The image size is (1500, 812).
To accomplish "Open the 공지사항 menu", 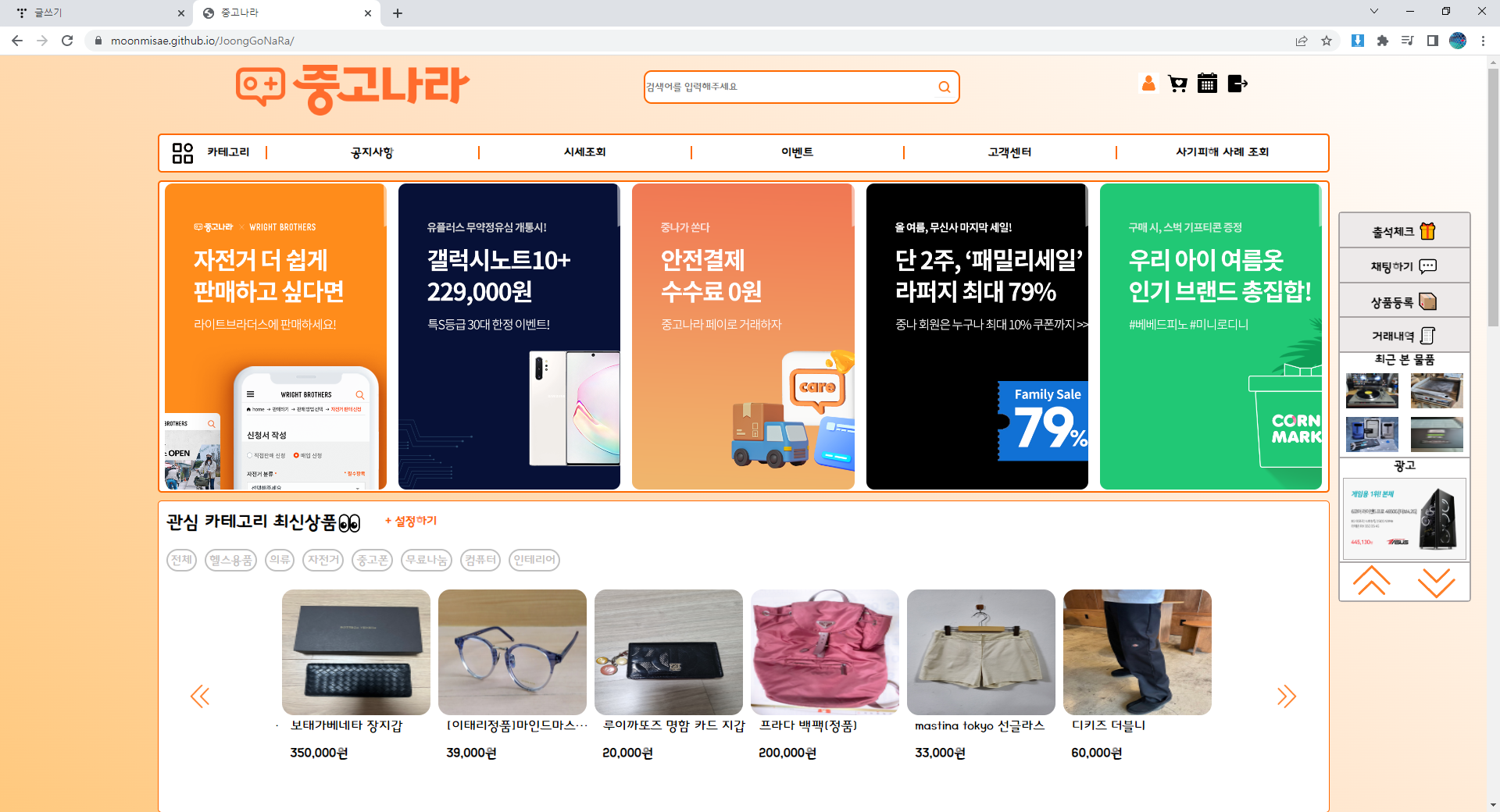I will point(372,152).
